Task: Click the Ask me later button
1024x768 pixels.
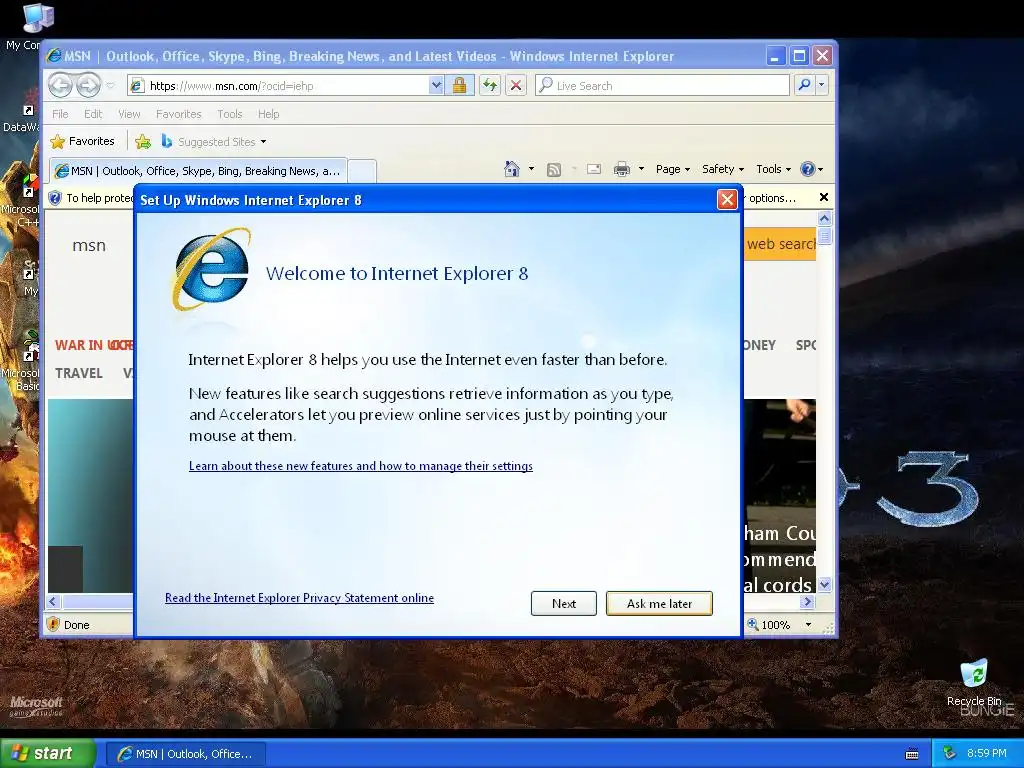Action: (x=659, y=603)
